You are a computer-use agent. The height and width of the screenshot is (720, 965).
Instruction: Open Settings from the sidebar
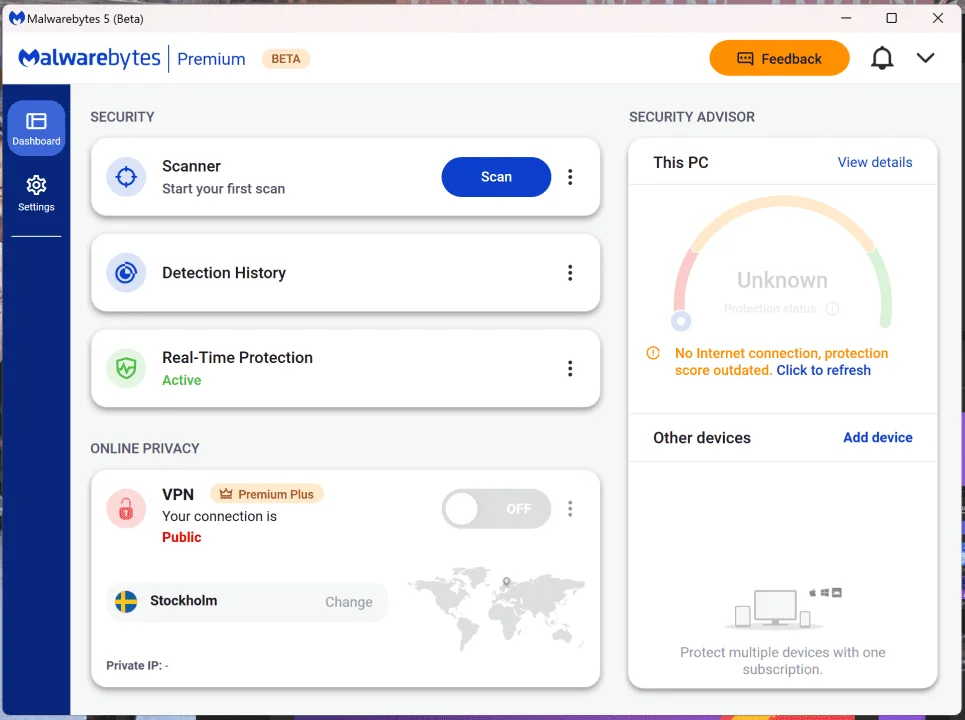click(36, 194)
